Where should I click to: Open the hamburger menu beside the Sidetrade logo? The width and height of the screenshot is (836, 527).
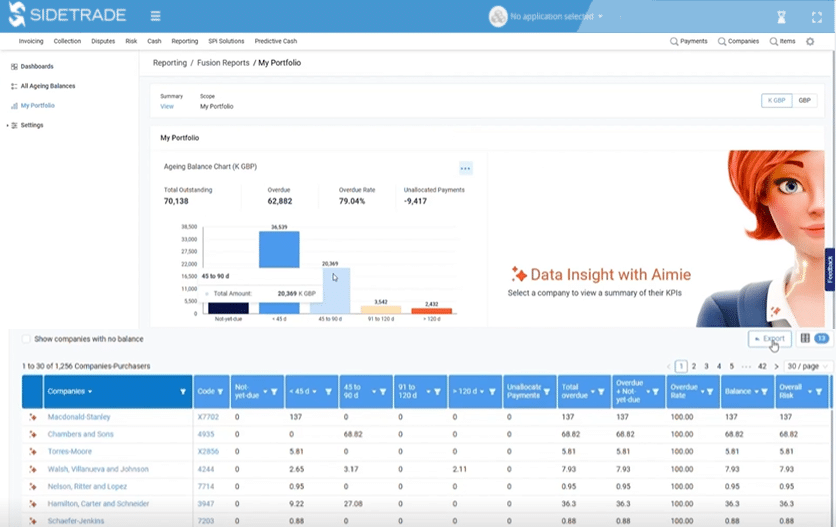pyautogui.click(x=155, y=16)
